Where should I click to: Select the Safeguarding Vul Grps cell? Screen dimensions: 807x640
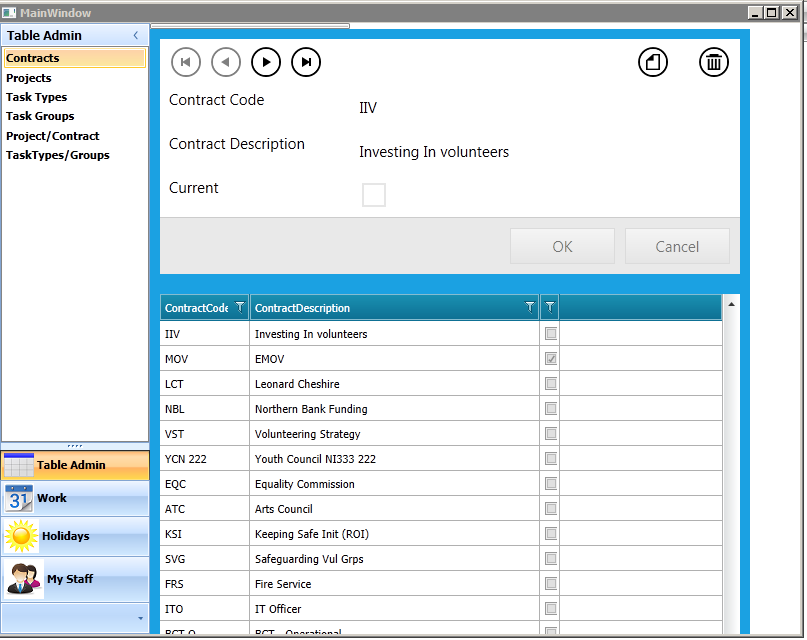point(395,559)
